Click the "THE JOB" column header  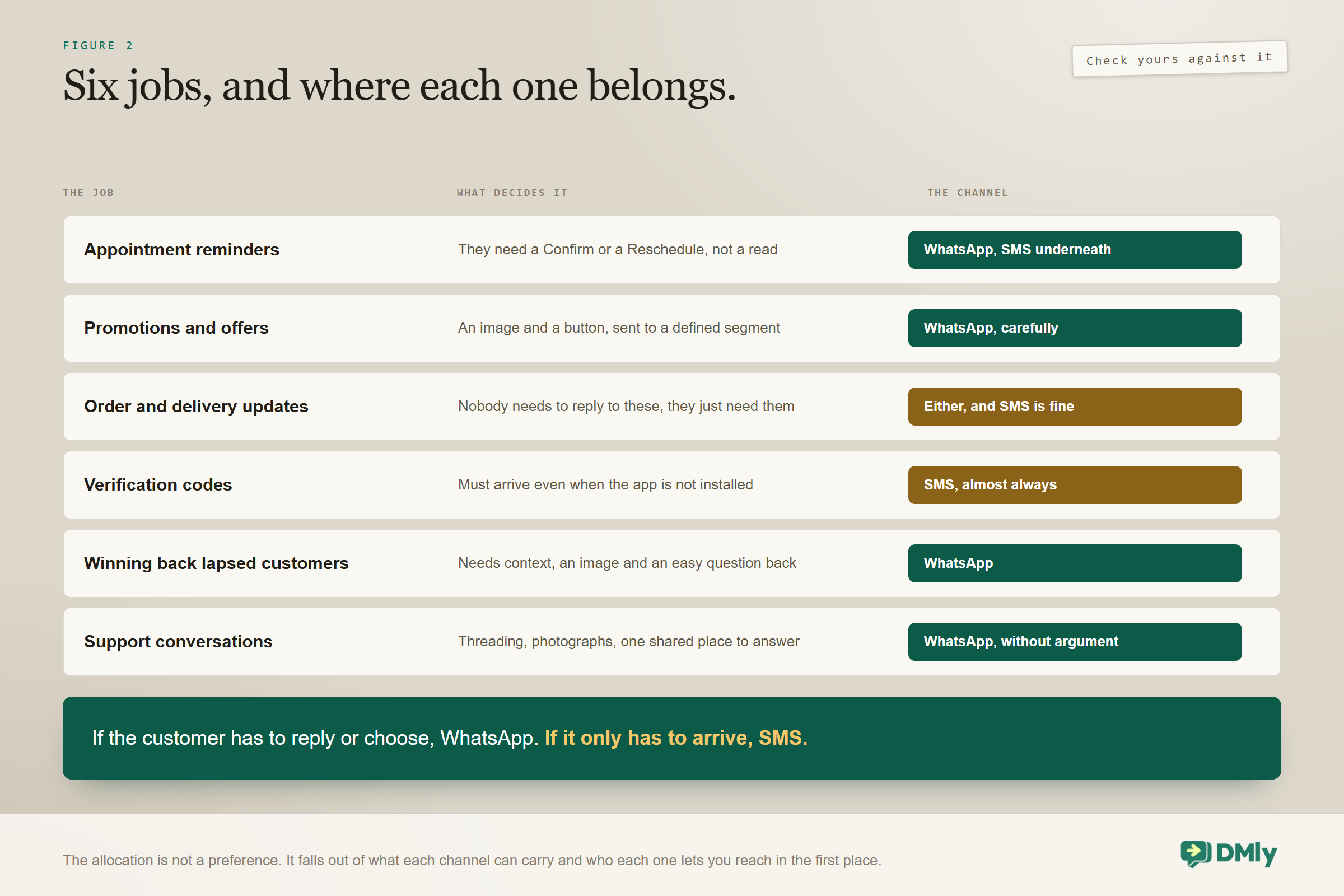(88, 193)
